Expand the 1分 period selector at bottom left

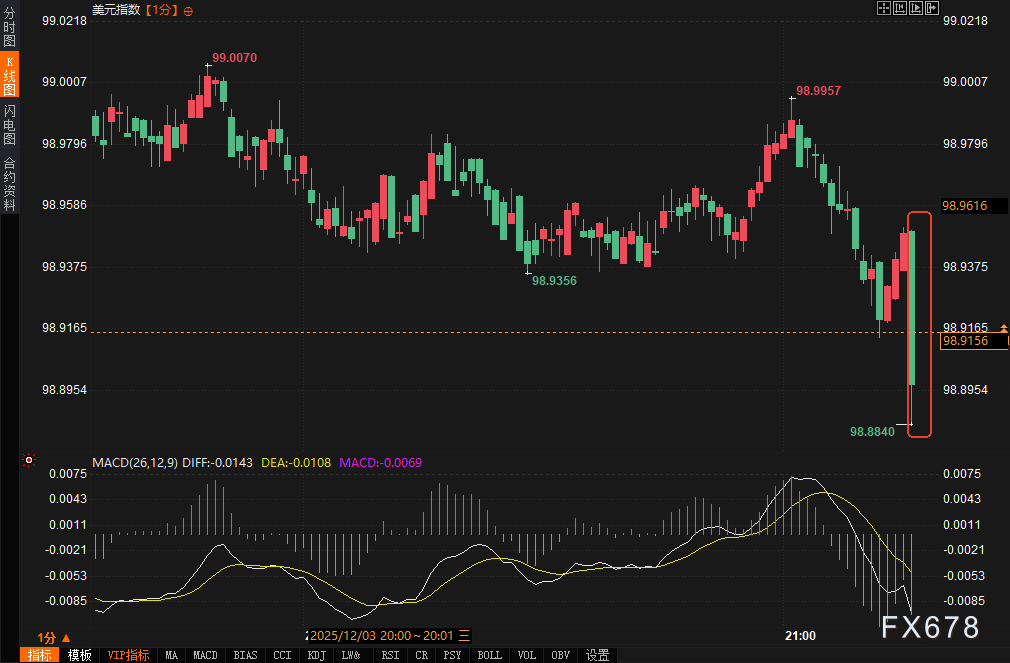click(x=54, y=637)
